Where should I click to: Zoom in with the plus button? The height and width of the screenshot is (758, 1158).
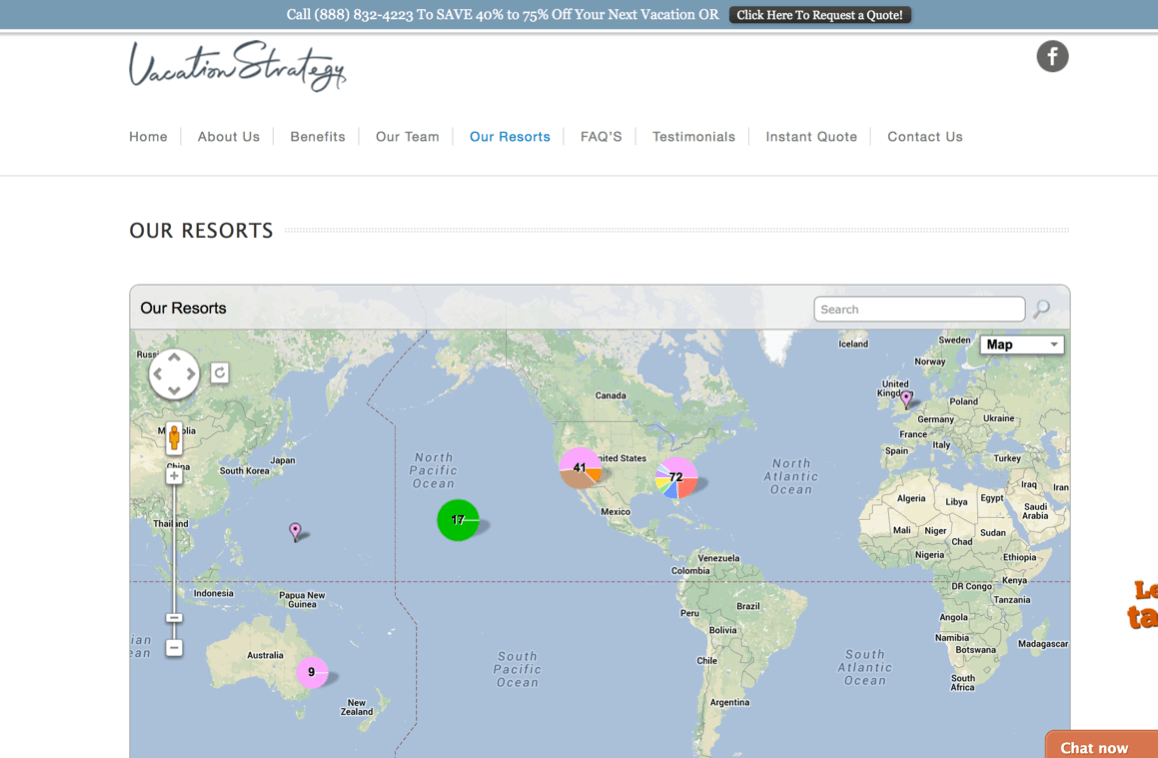(174, 477)
